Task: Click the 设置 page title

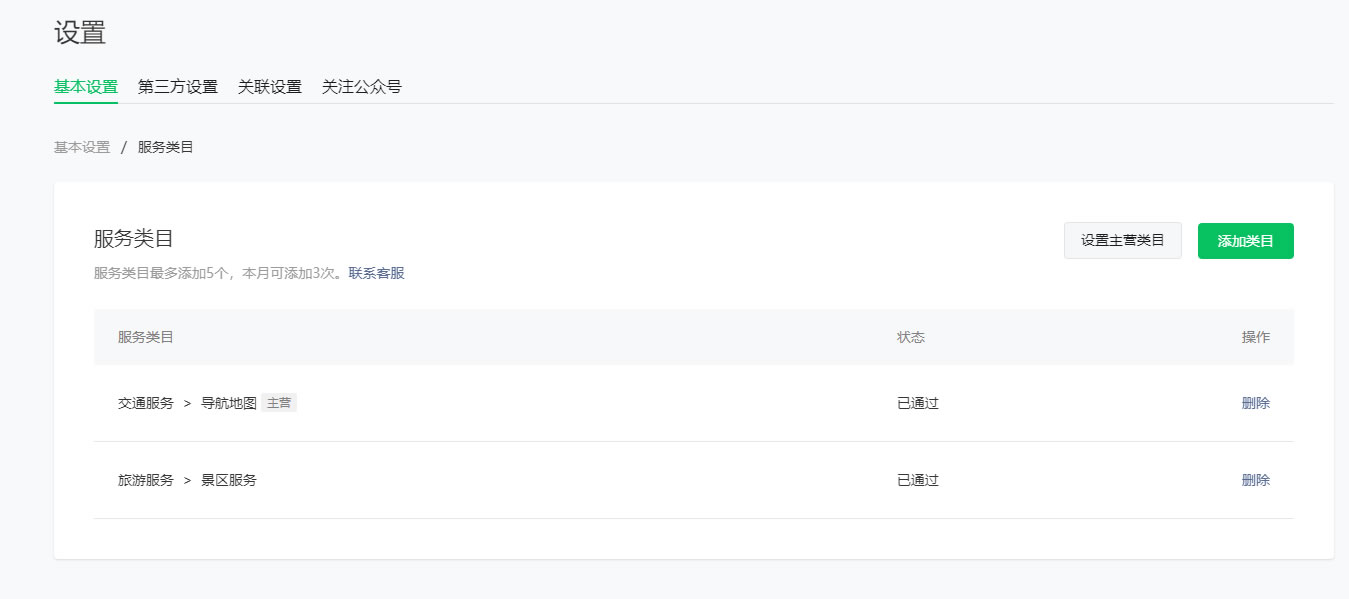Action: pos(80,32)
